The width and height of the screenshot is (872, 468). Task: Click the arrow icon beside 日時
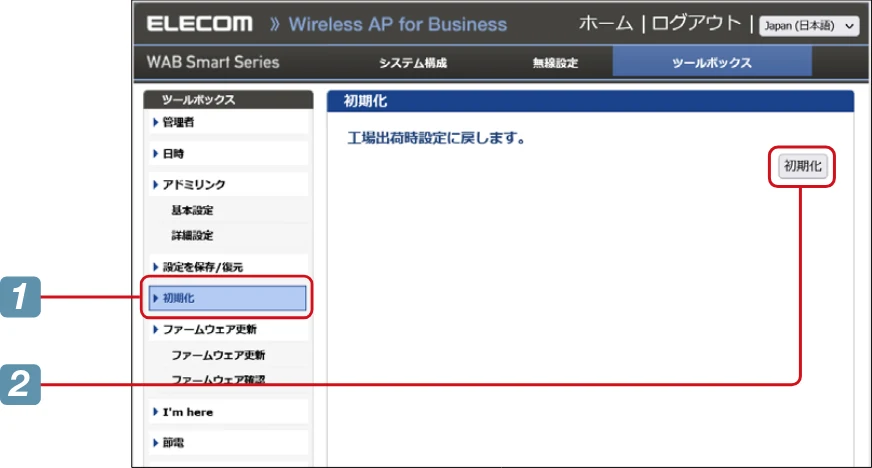pos(156,153)
